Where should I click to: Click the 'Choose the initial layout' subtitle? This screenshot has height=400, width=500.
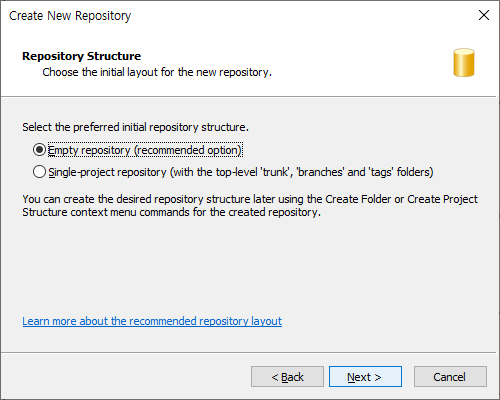pos(157,72)
